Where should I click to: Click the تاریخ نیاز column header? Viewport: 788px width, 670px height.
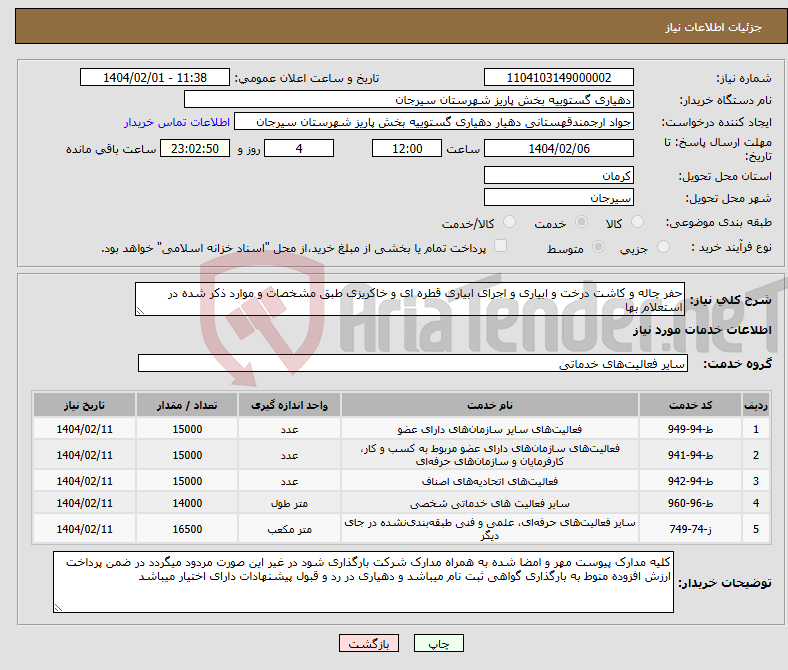pos(84,405)
